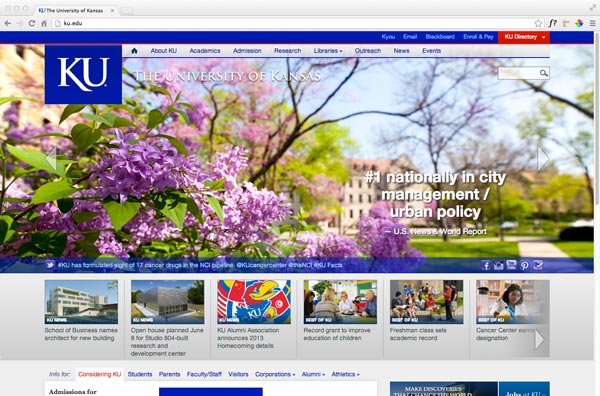
Task: Click the browser forward arrow
Action: 20,23
